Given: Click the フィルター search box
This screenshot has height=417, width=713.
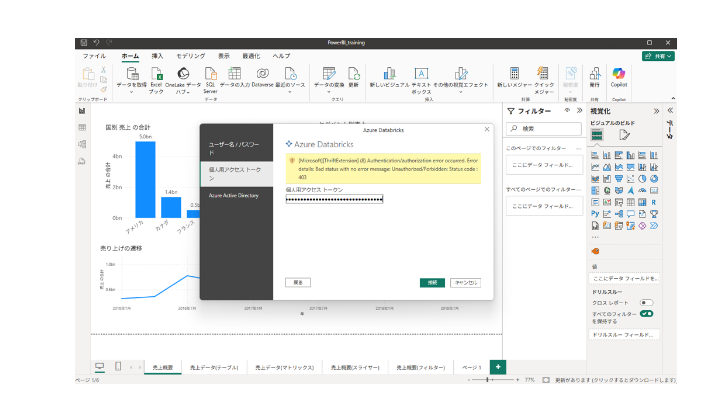Looking at the screenshot, I should [x=544, y=129].
